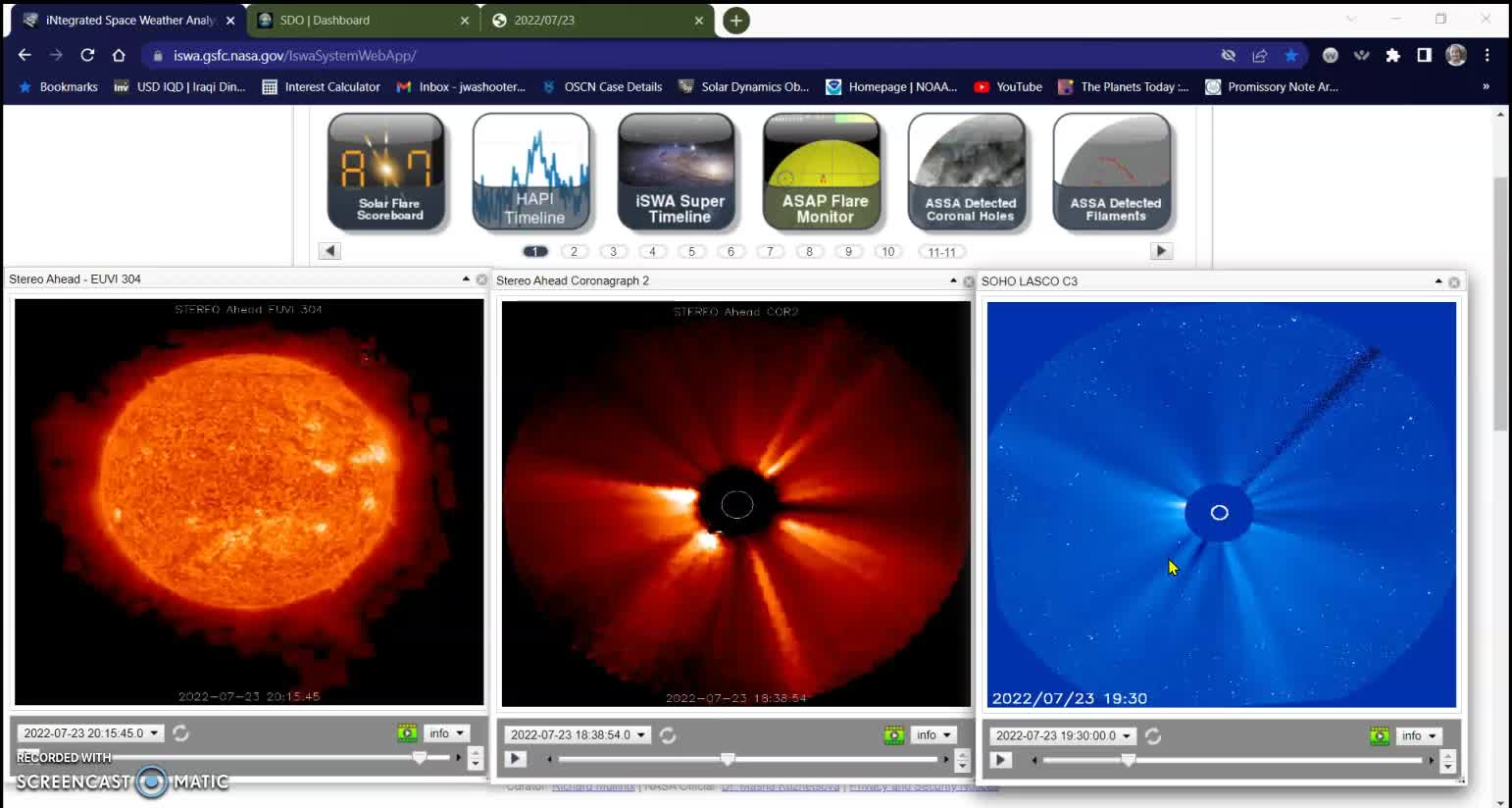This screenshot has height=808, width=1512.
Task: Go to the browser home page
Action: 119,56
